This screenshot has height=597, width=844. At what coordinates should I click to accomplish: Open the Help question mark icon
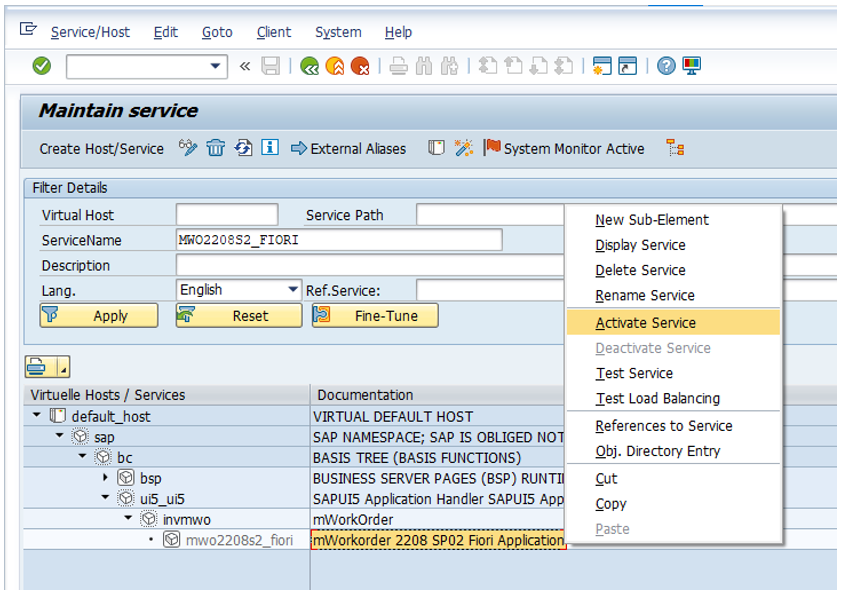click(x=666, y=66)
